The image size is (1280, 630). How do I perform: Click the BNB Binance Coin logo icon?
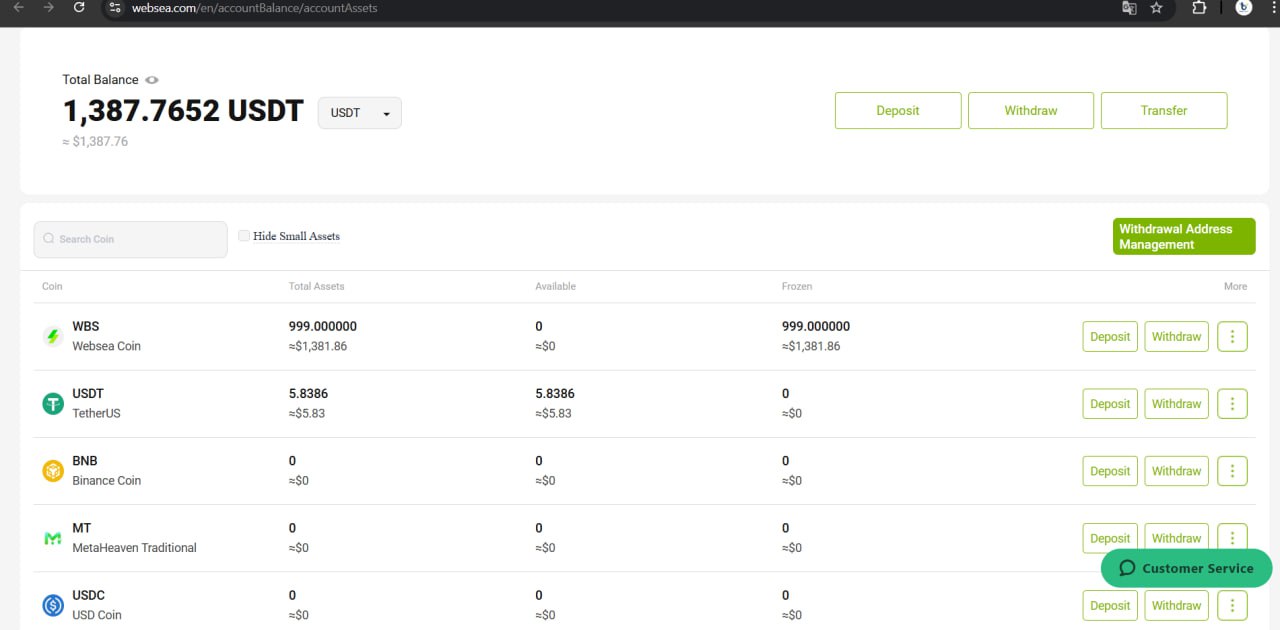(x=53, y=470)
